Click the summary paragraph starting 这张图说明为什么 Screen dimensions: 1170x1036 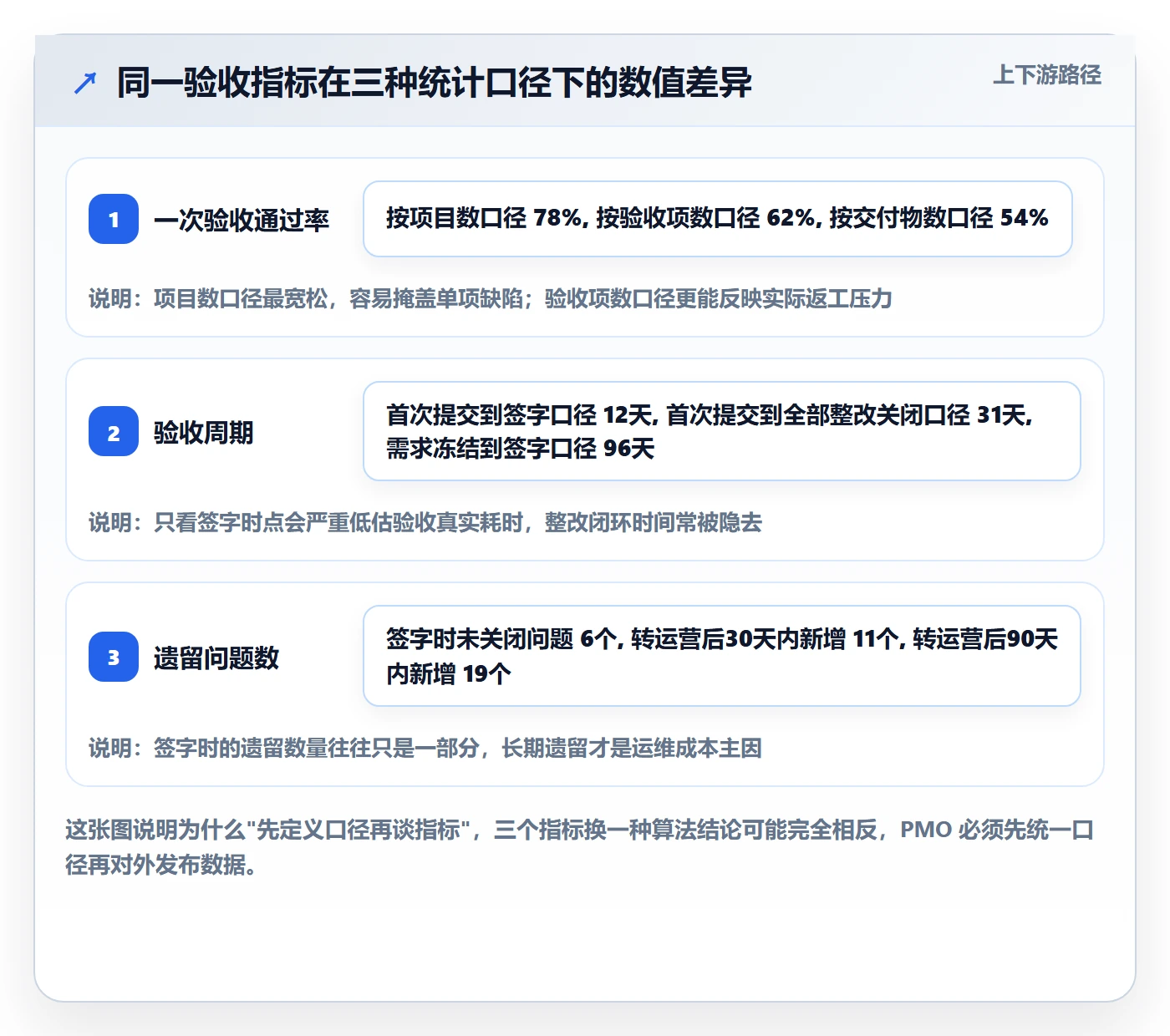580,846
